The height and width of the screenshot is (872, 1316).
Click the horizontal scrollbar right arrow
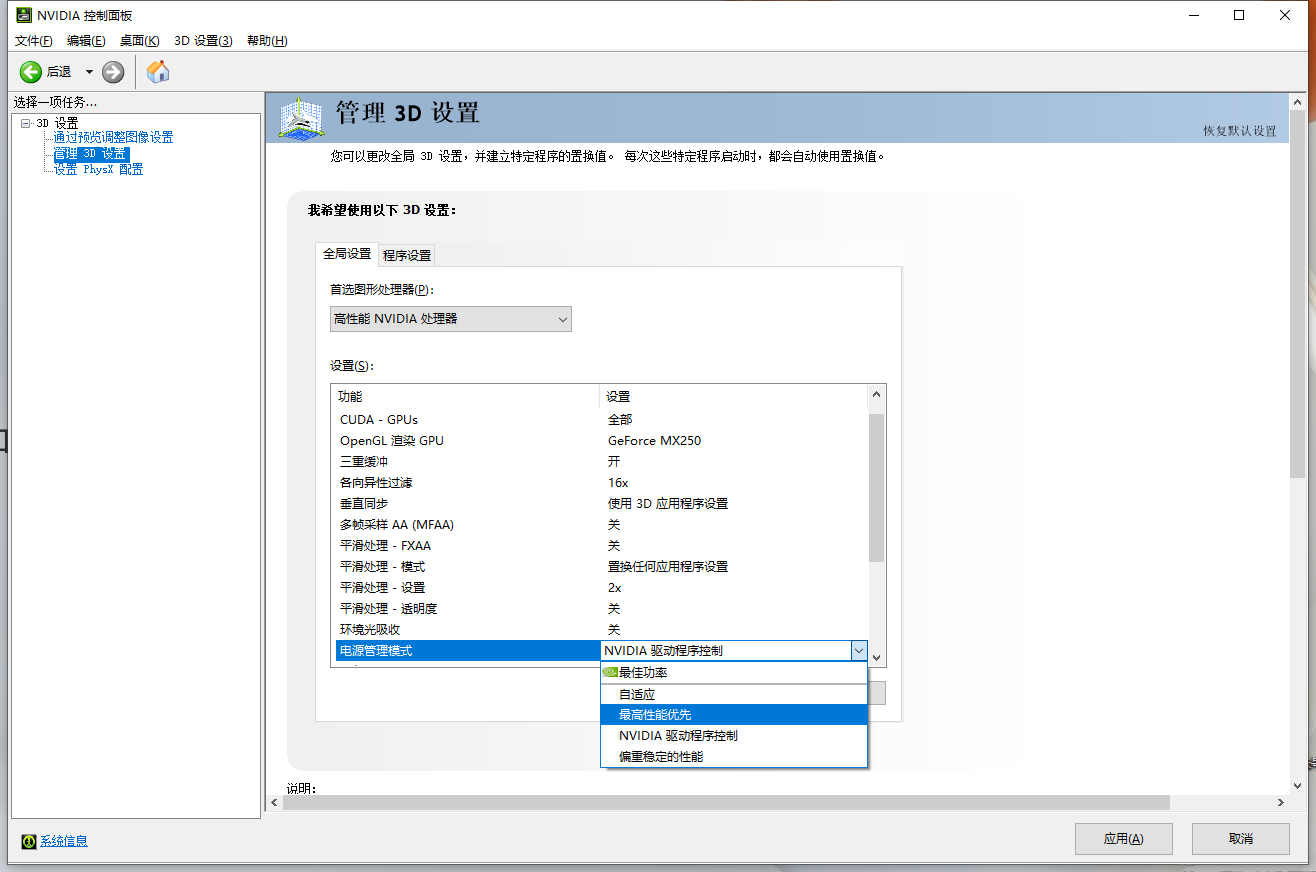coord(1281,803)
